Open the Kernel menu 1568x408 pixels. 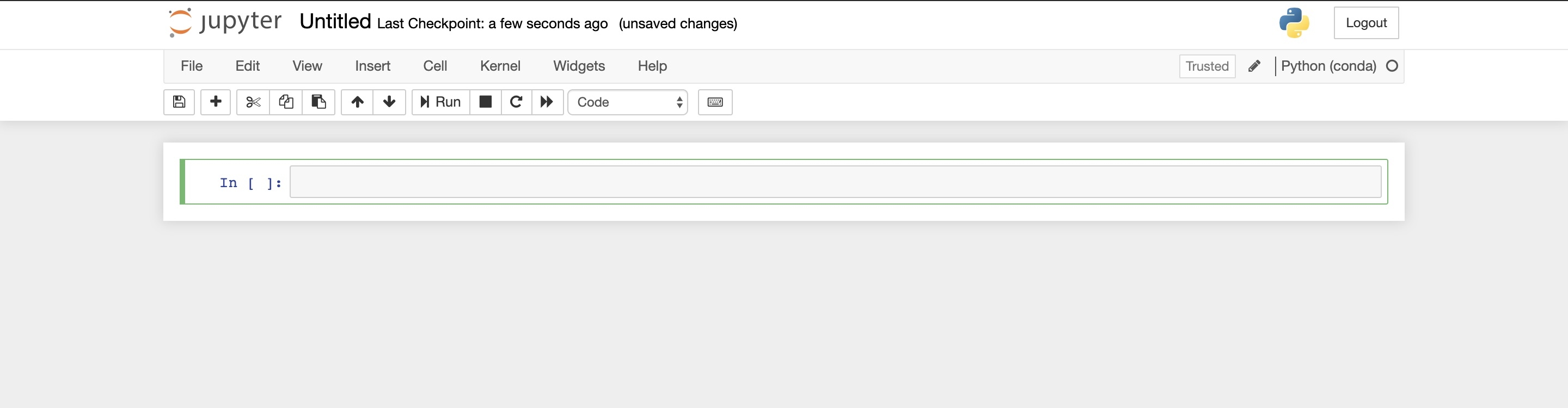click(x=500, y=66)
